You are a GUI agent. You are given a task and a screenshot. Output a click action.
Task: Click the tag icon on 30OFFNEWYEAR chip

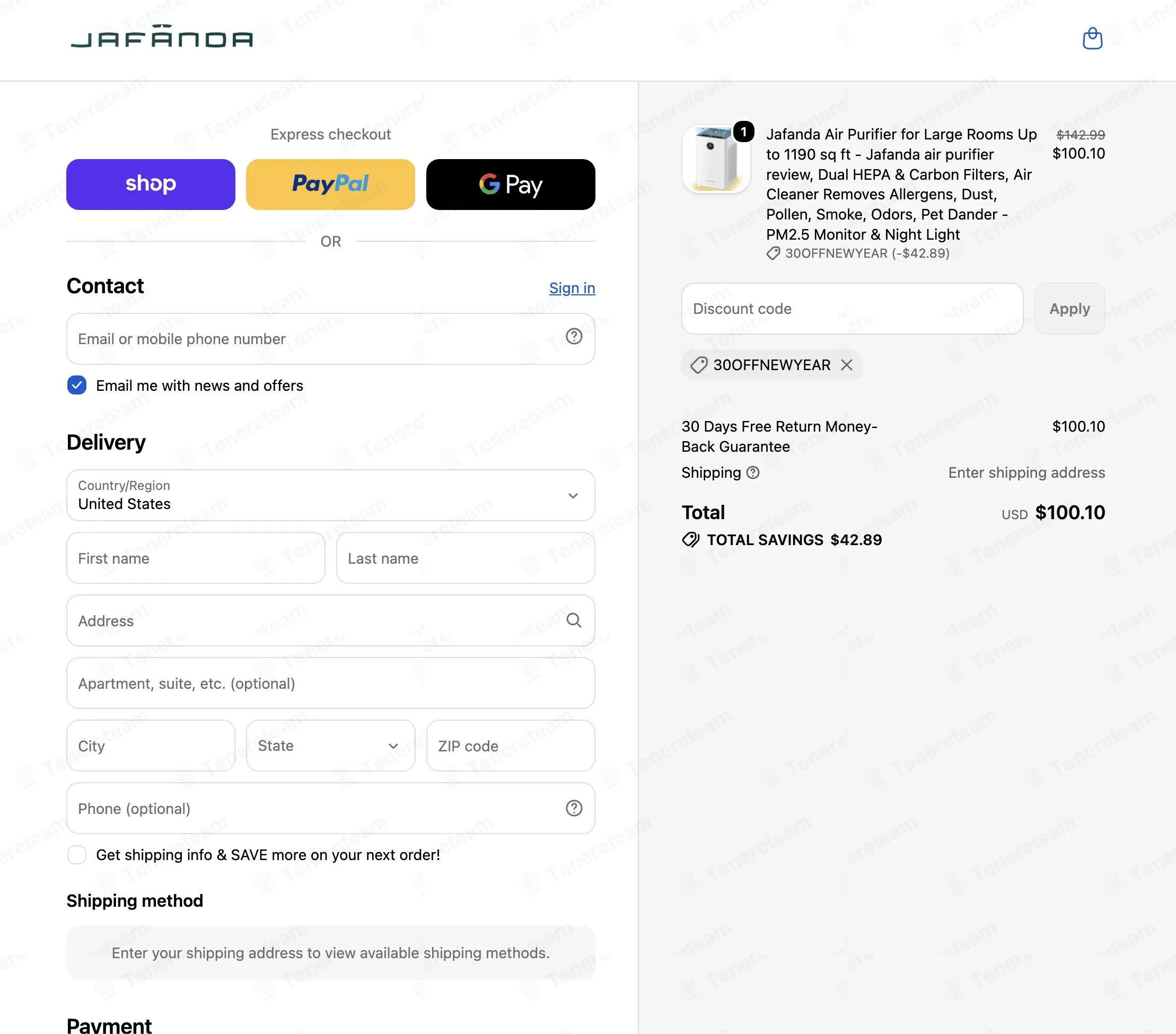point(698,365)
